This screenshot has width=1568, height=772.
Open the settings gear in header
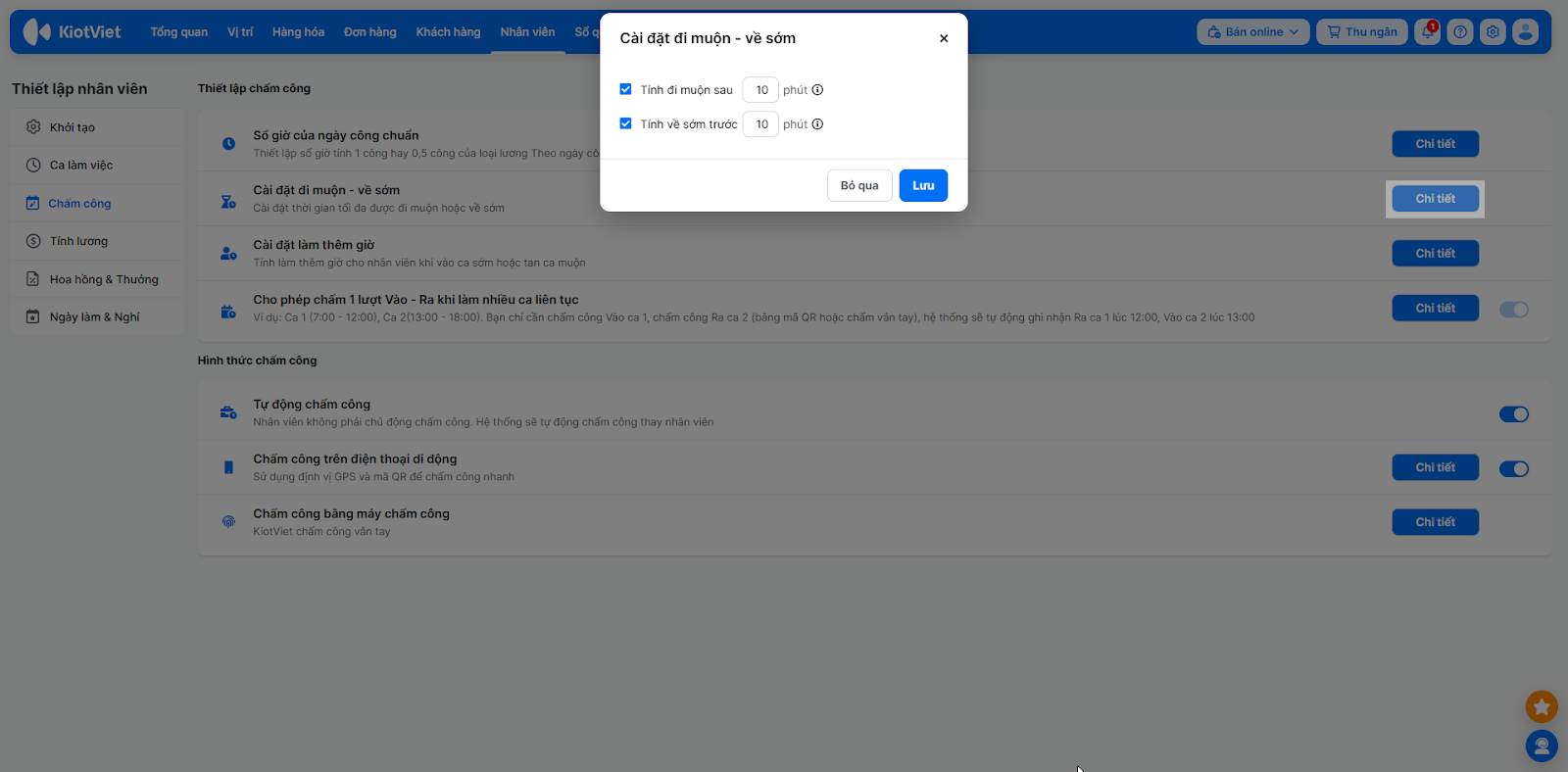click(x=1493, y=32)
